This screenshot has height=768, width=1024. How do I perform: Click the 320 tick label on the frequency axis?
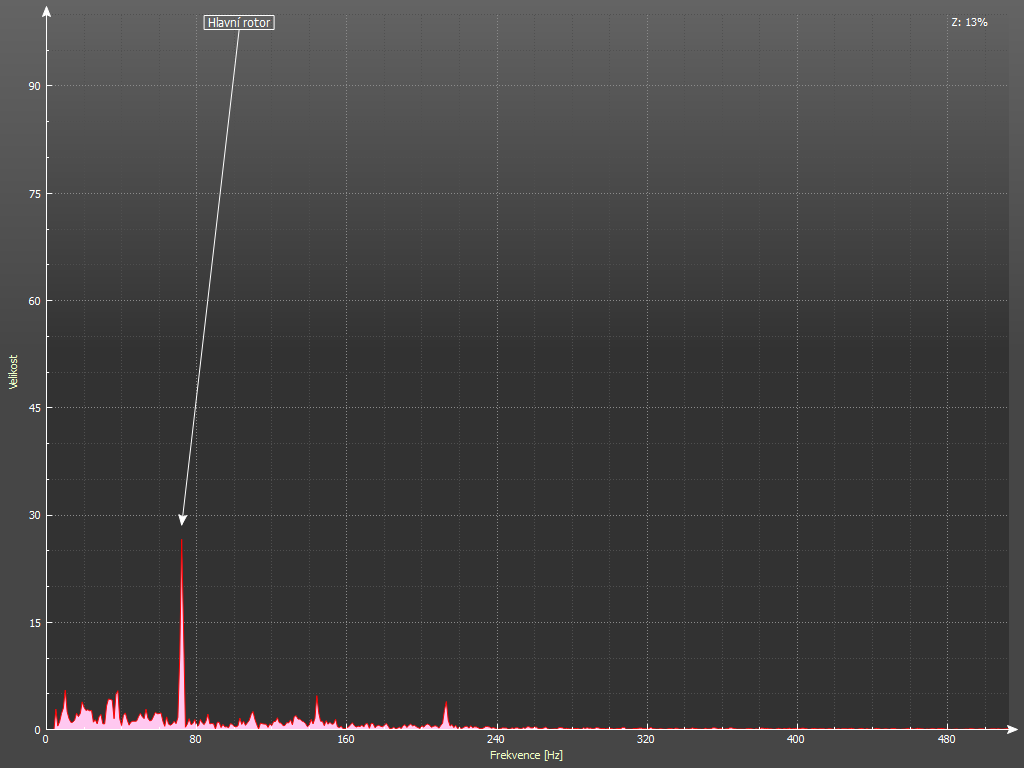click(x=646, y=740)
